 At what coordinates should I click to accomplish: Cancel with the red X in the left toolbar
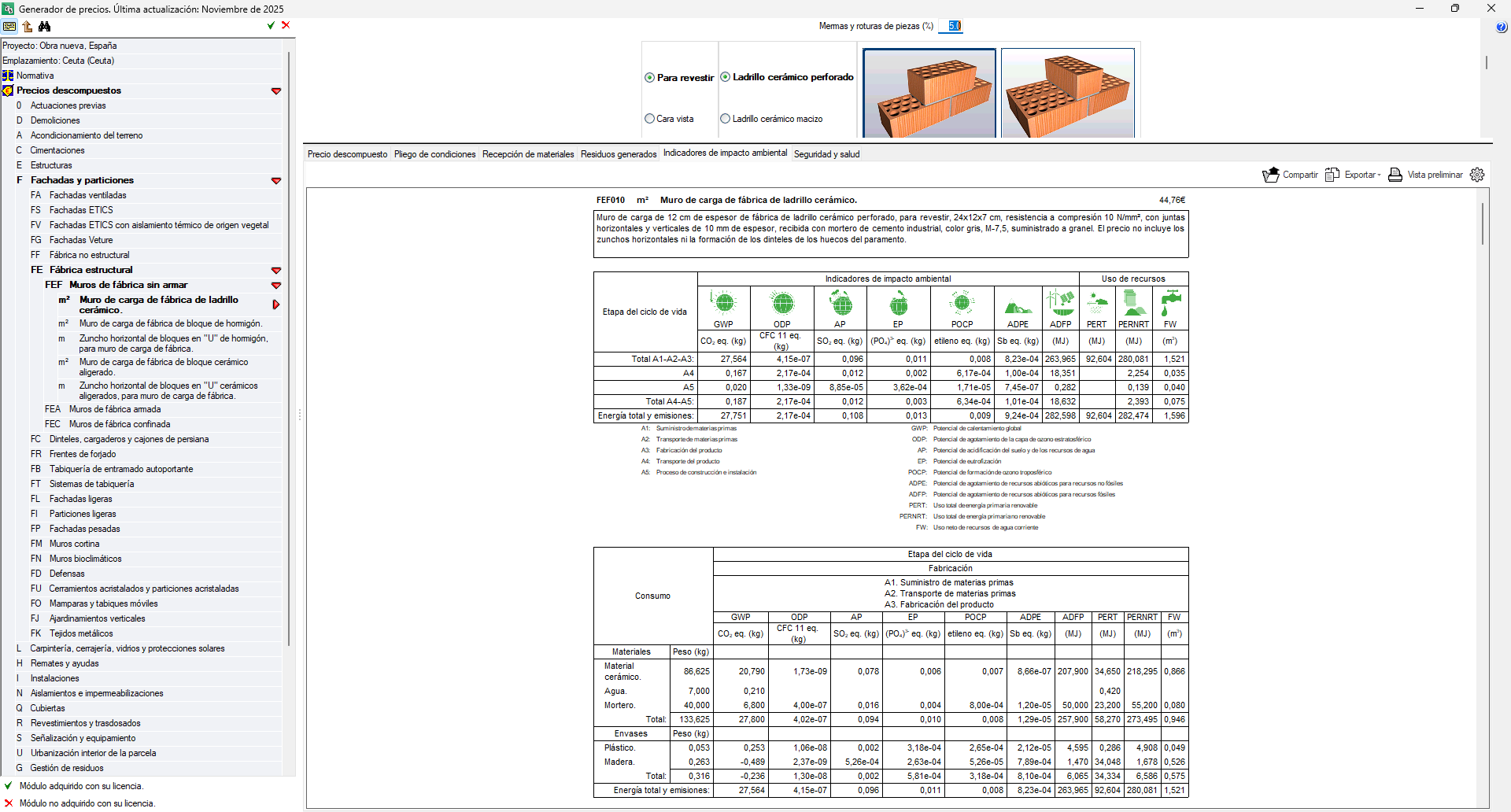286,25
